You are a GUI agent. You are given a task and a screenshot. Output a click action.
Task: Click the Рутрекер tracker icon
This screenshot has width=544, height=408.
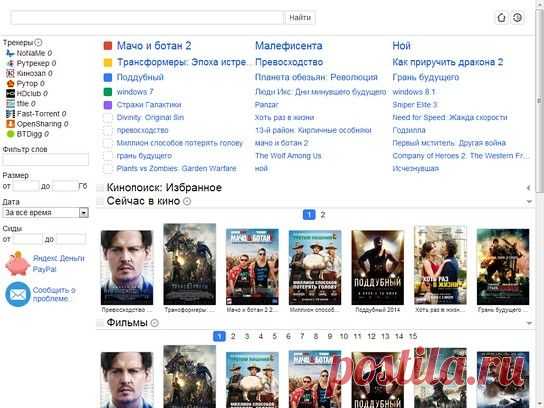[x=10, y=63]
